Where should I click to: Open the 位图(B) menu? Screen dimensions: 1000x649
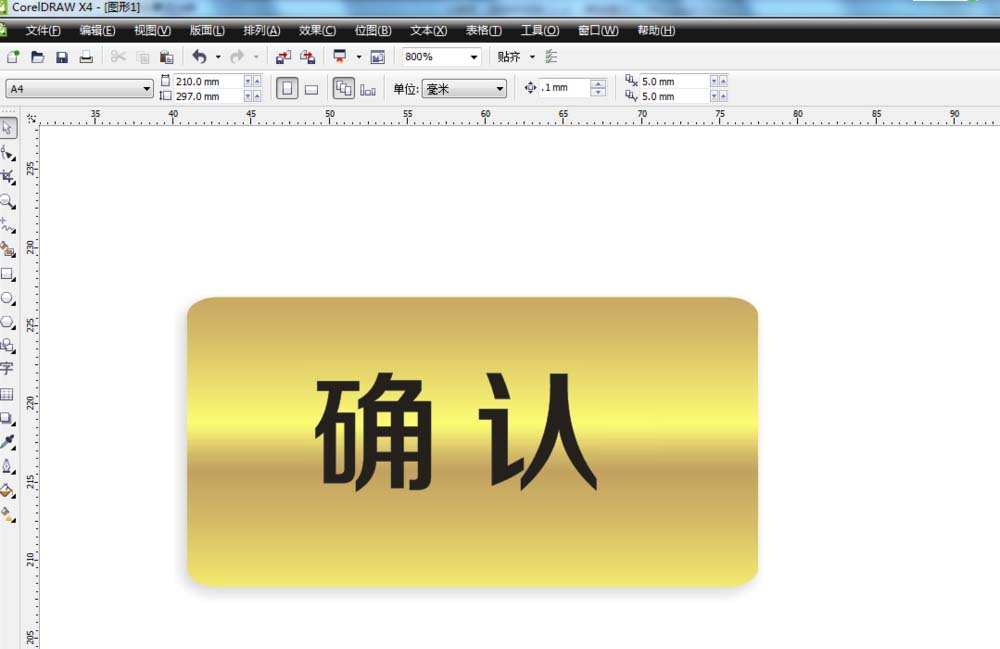(x=372, y=31)
